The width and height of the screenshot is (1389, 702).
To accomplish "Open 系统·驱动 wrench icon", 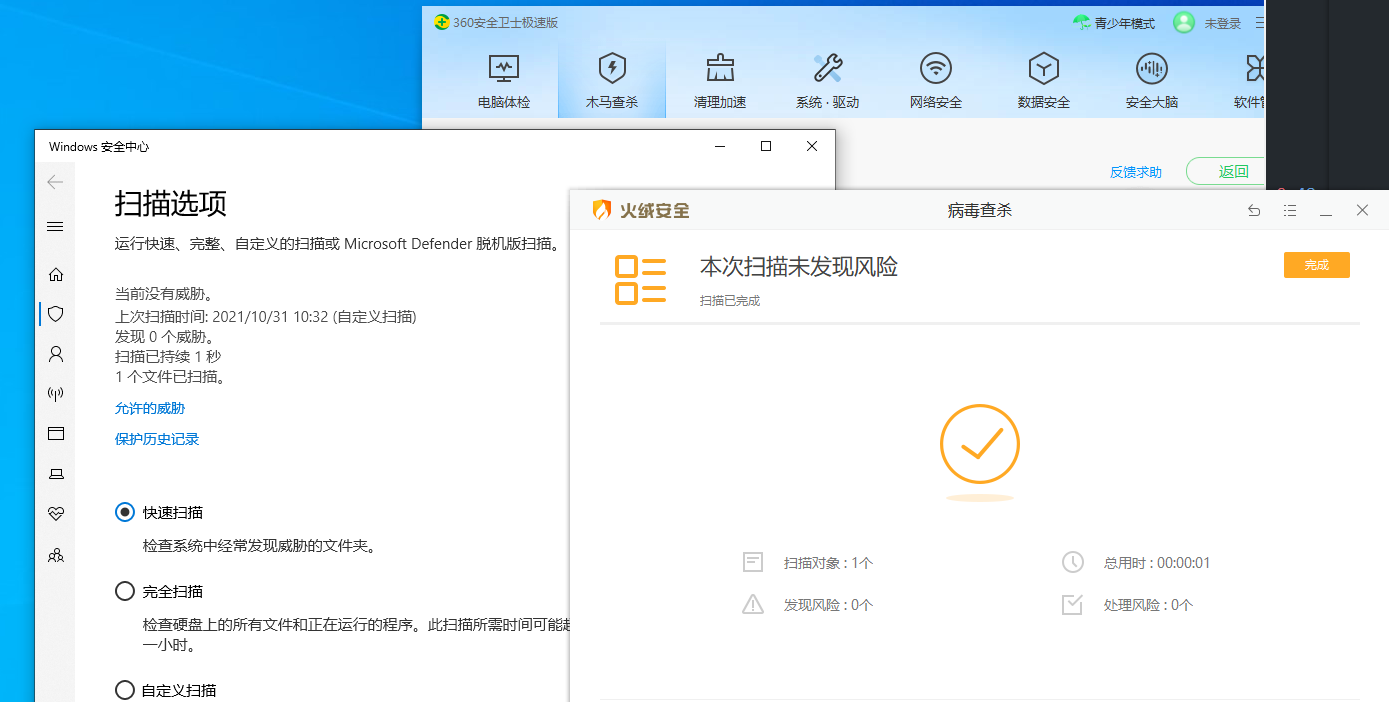I will (x=827, y=81).
